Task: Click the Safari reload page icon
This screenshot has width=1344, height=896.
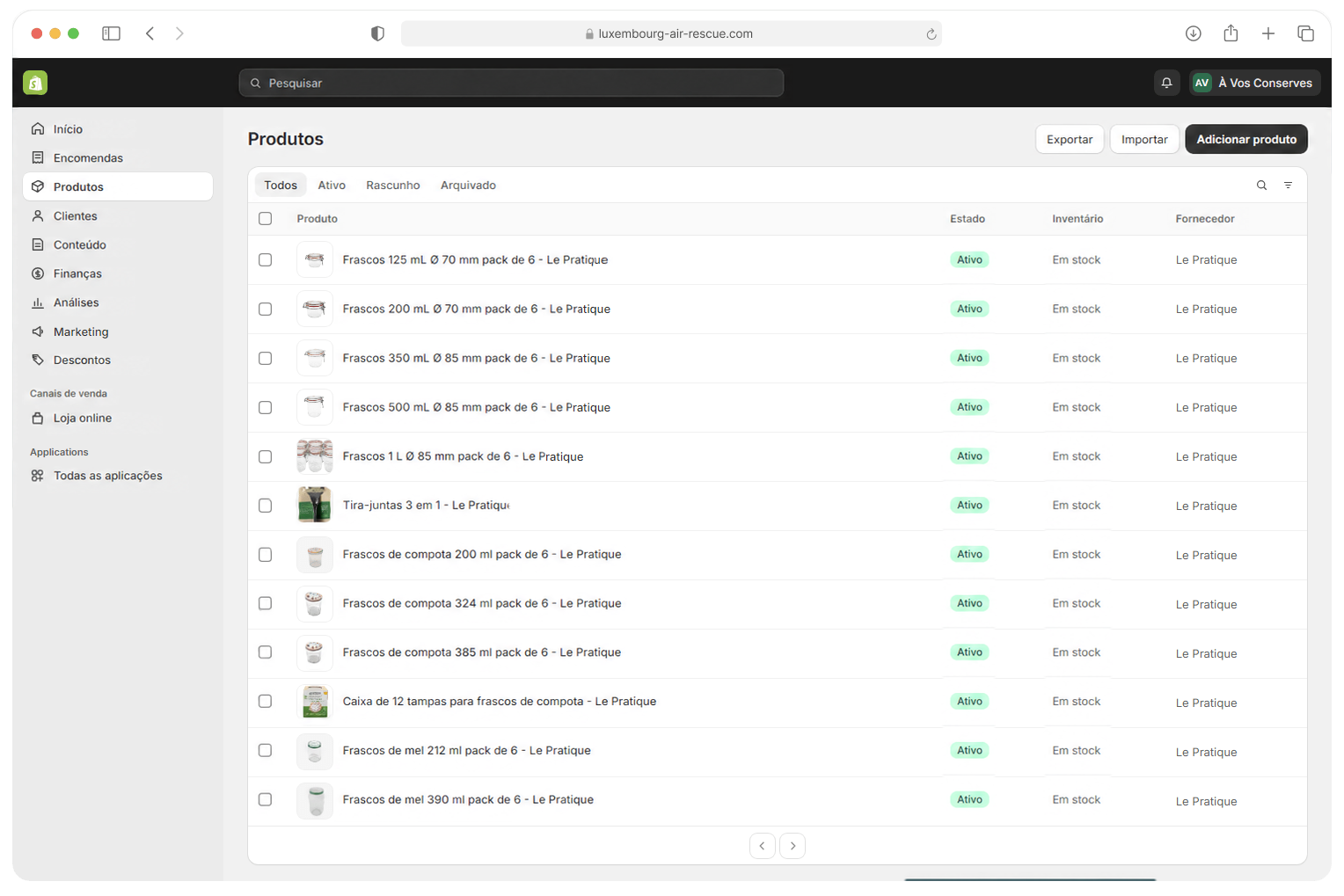Action: point(931,34)
